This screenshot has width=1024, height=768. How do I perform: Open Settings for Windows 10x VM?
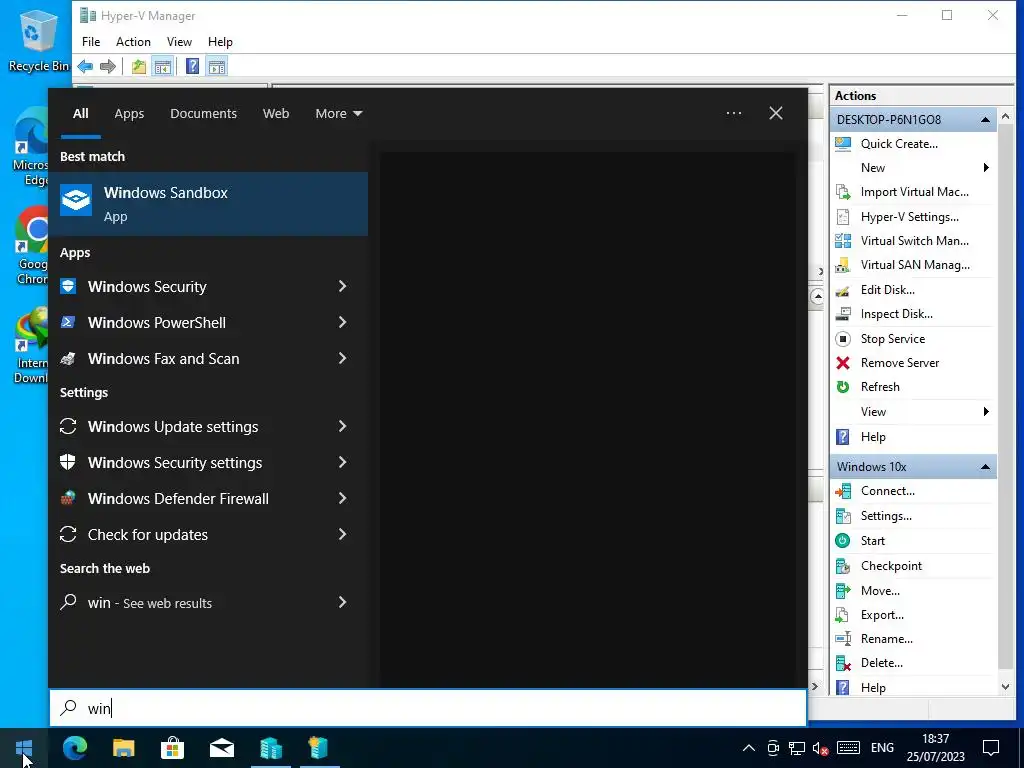pos(886,516)
